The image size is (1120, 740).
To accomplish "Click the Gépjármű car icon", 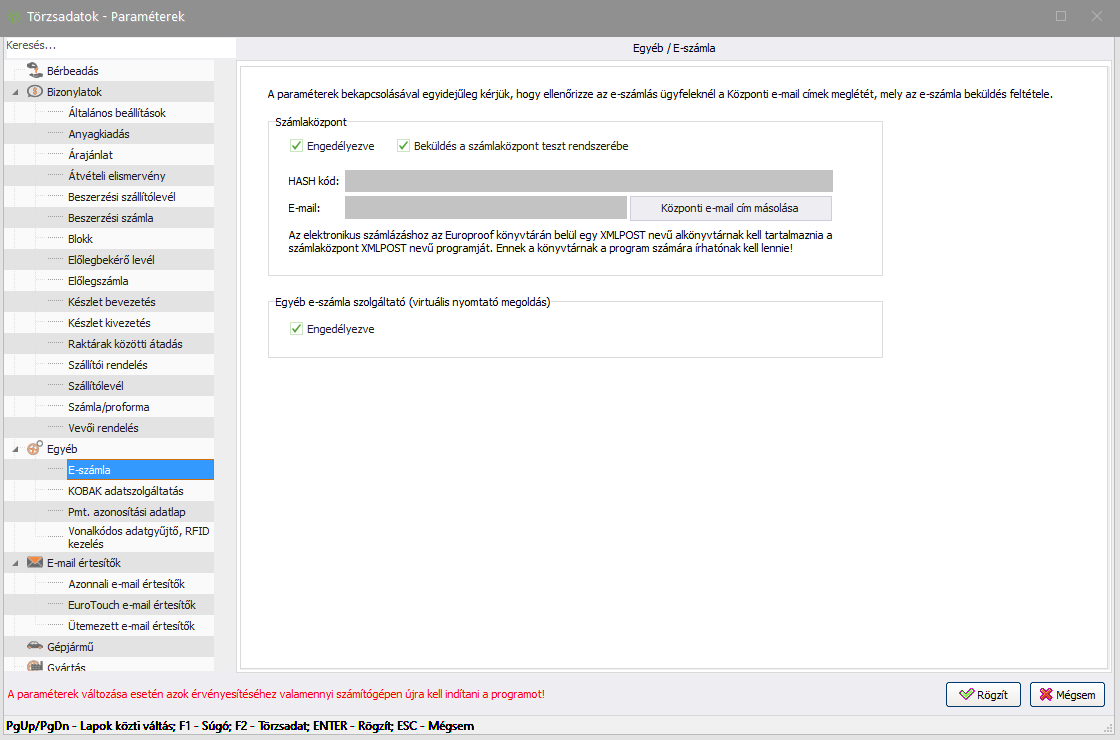I will coord(35,647).
